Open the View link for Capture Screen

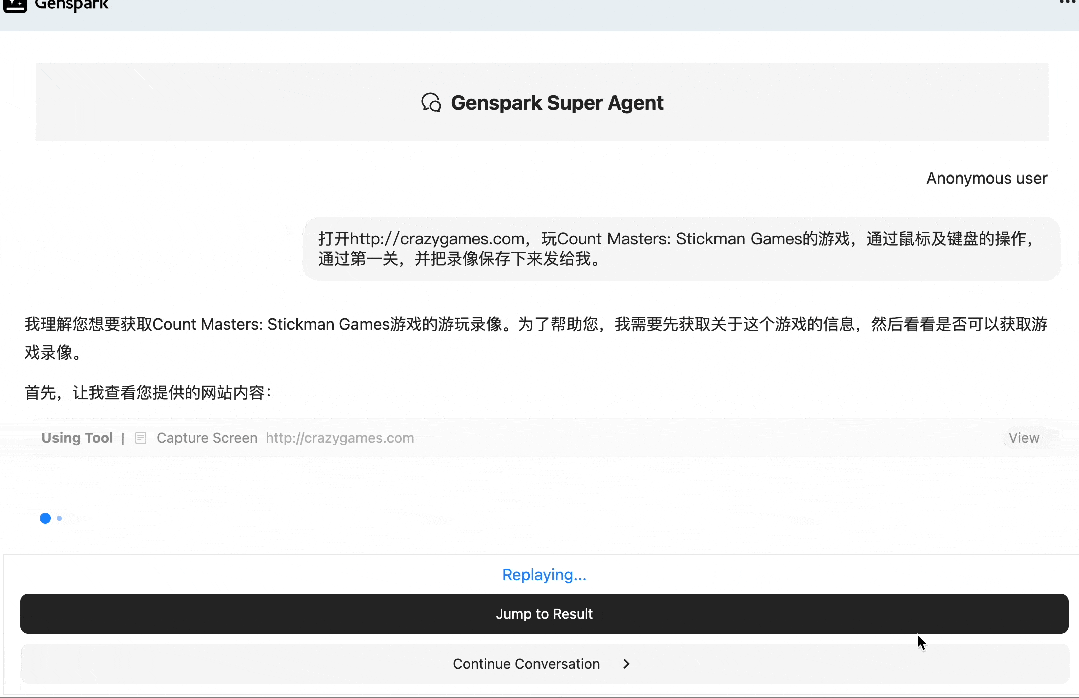tap(1023, 438)
